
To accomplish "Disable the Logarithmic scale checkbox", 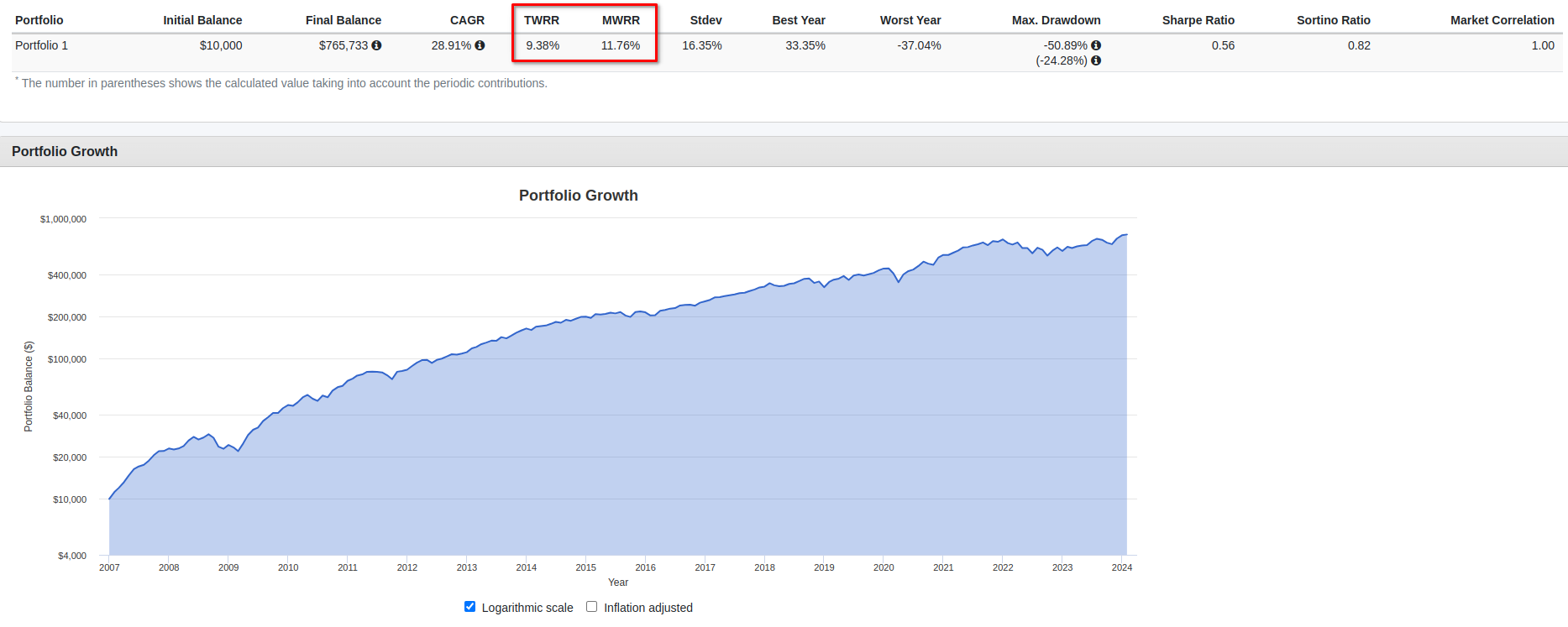I will pyautogui.click(x=469, y=607).
